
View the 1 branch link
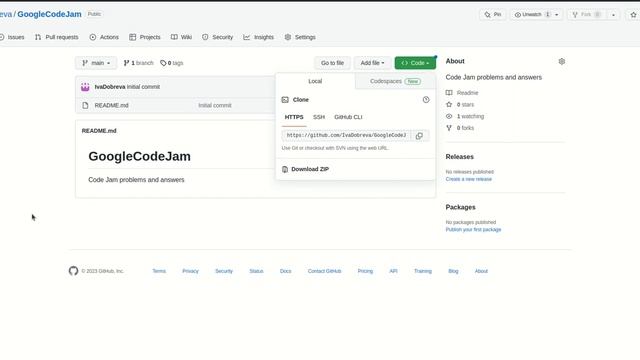138,63
